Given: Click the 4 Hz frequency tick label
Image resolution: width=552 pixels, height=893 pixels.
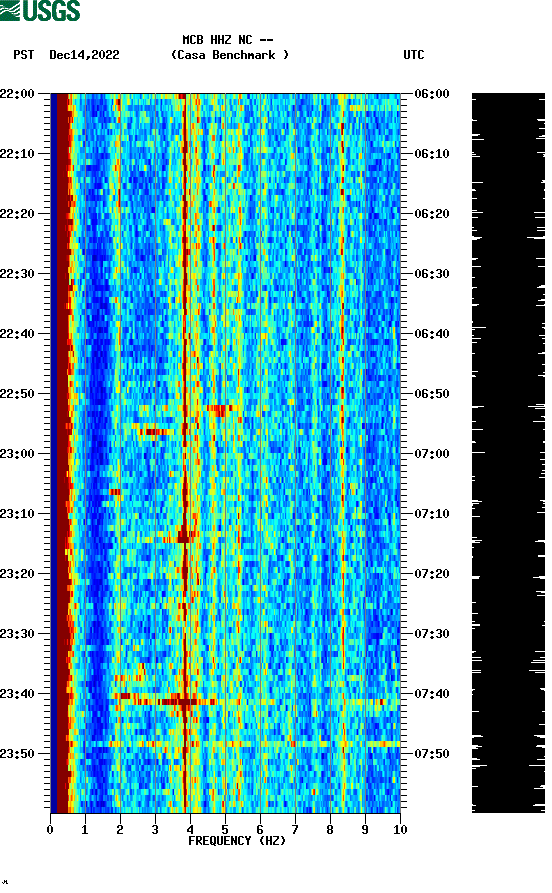Looking at the screenshot, I should 190,830.
